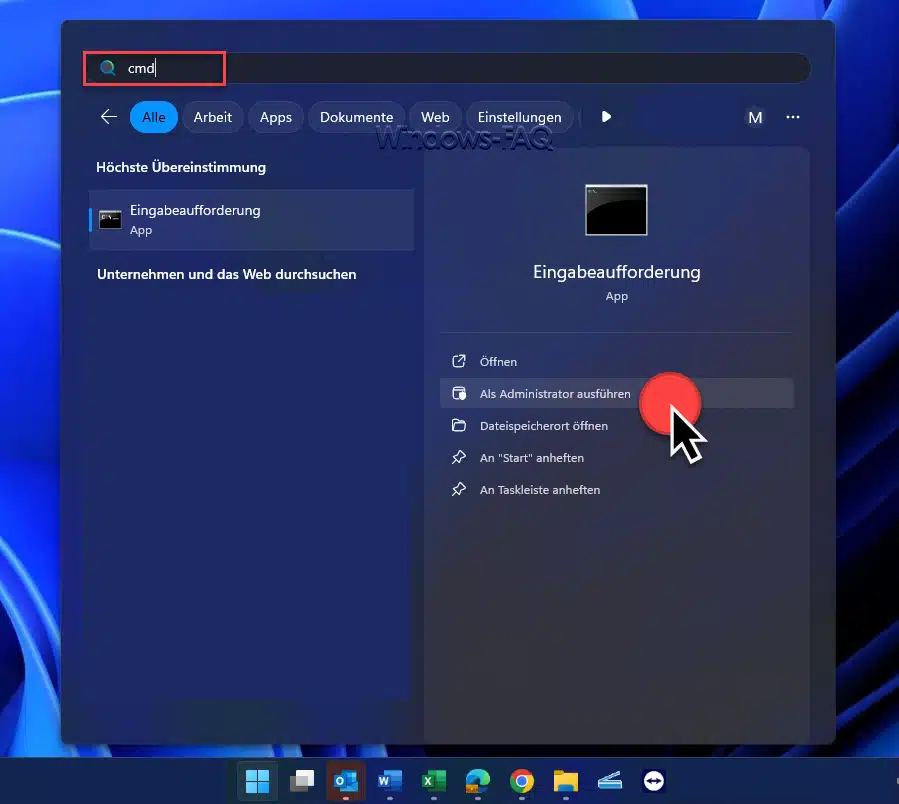This screenshot has height=804, width=899.
Task: Click Öffnen to launch the app
Action: [617, 362]
